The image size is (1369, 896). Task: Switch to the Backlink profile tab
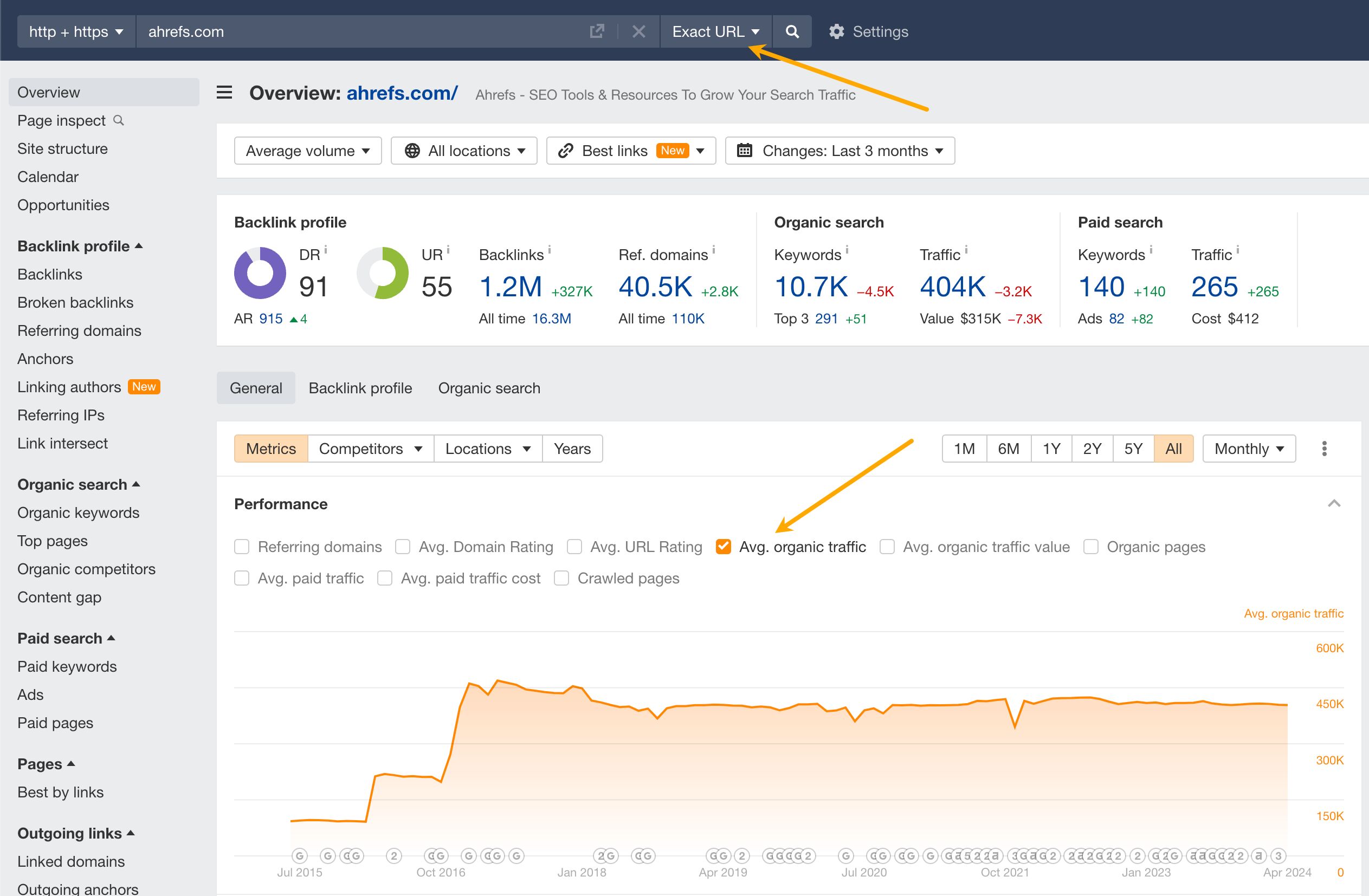(x=360, y=388)
